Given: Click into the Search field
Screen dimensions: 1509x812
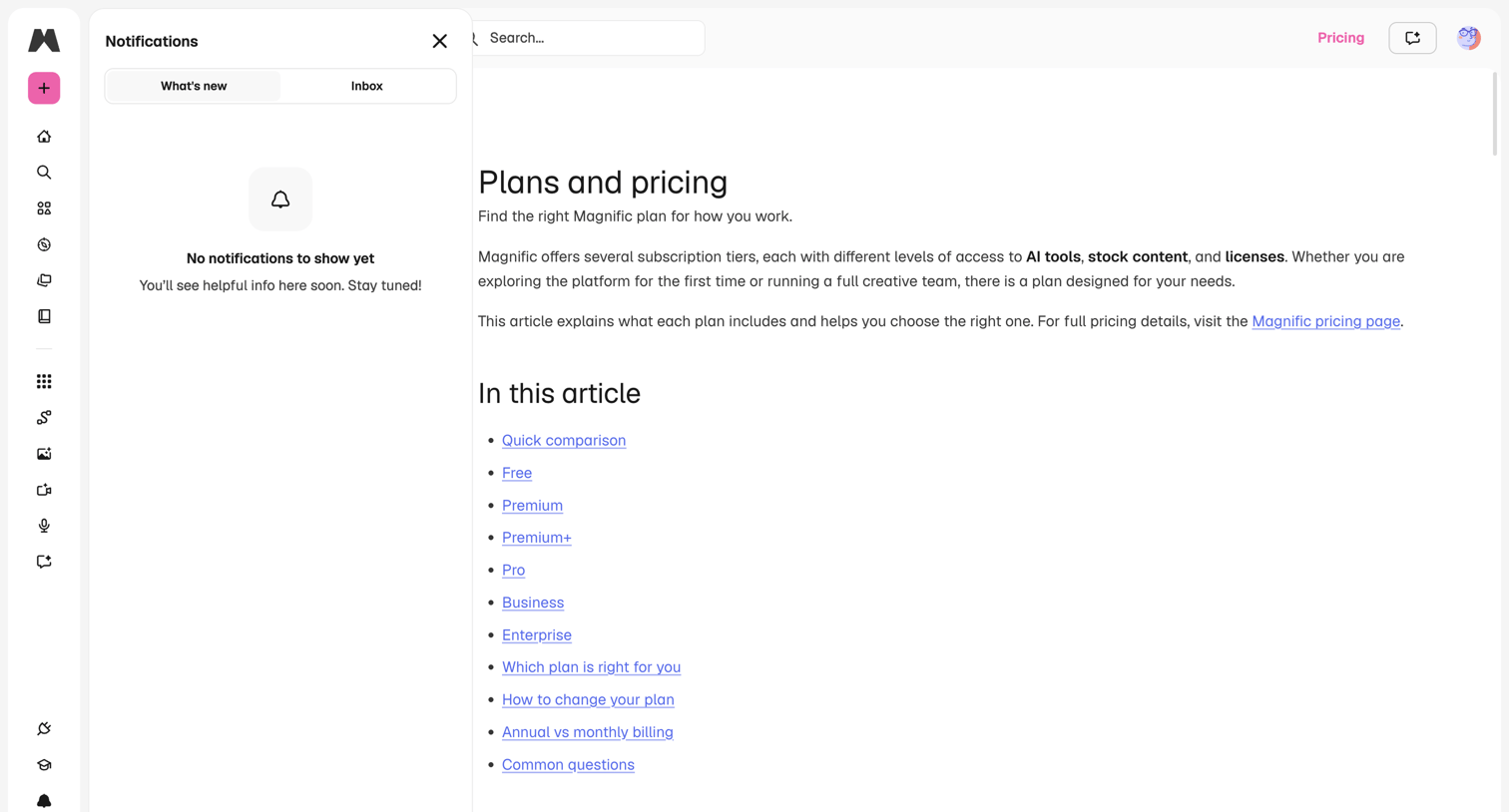Looking at the screenshot, I should tap(589, 38).
